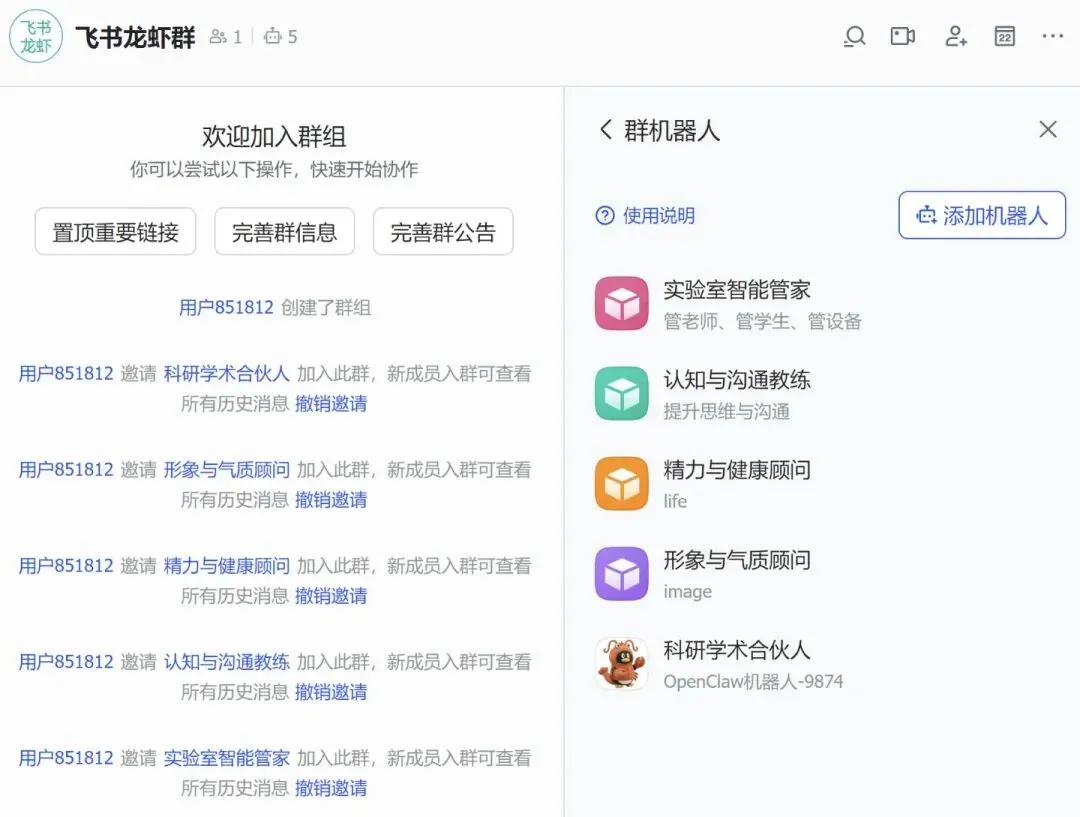Close the 群机器人 panel
1080x817 pixels.
click(1048, 129)
